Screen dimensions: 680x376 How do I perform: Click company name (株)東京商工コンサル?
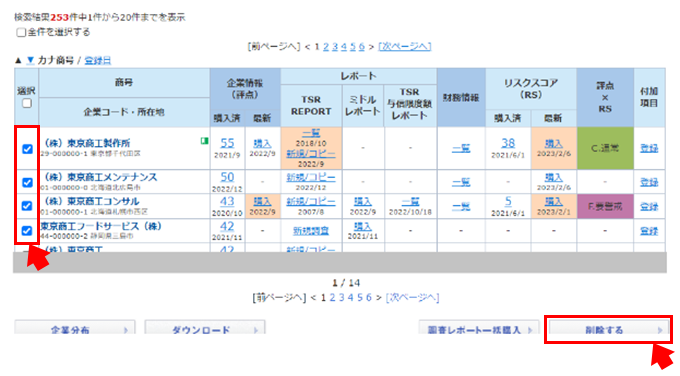tap(92, 201)
